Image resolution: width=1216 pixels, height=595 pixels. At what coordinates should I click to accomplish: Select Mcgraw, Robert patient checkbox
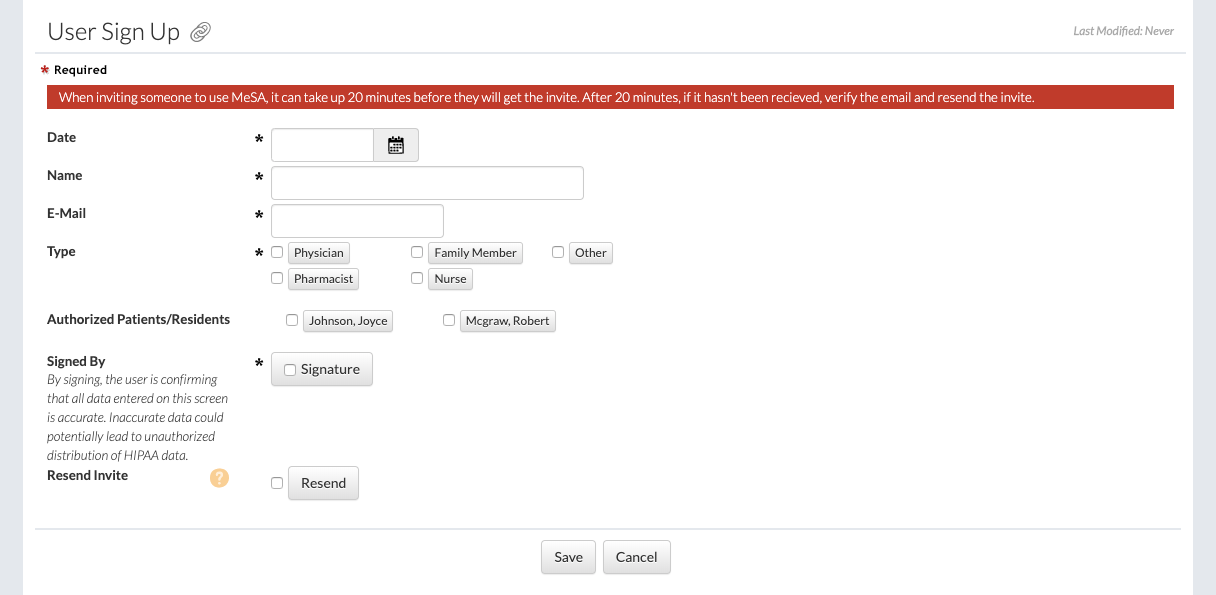coord(449,321)
